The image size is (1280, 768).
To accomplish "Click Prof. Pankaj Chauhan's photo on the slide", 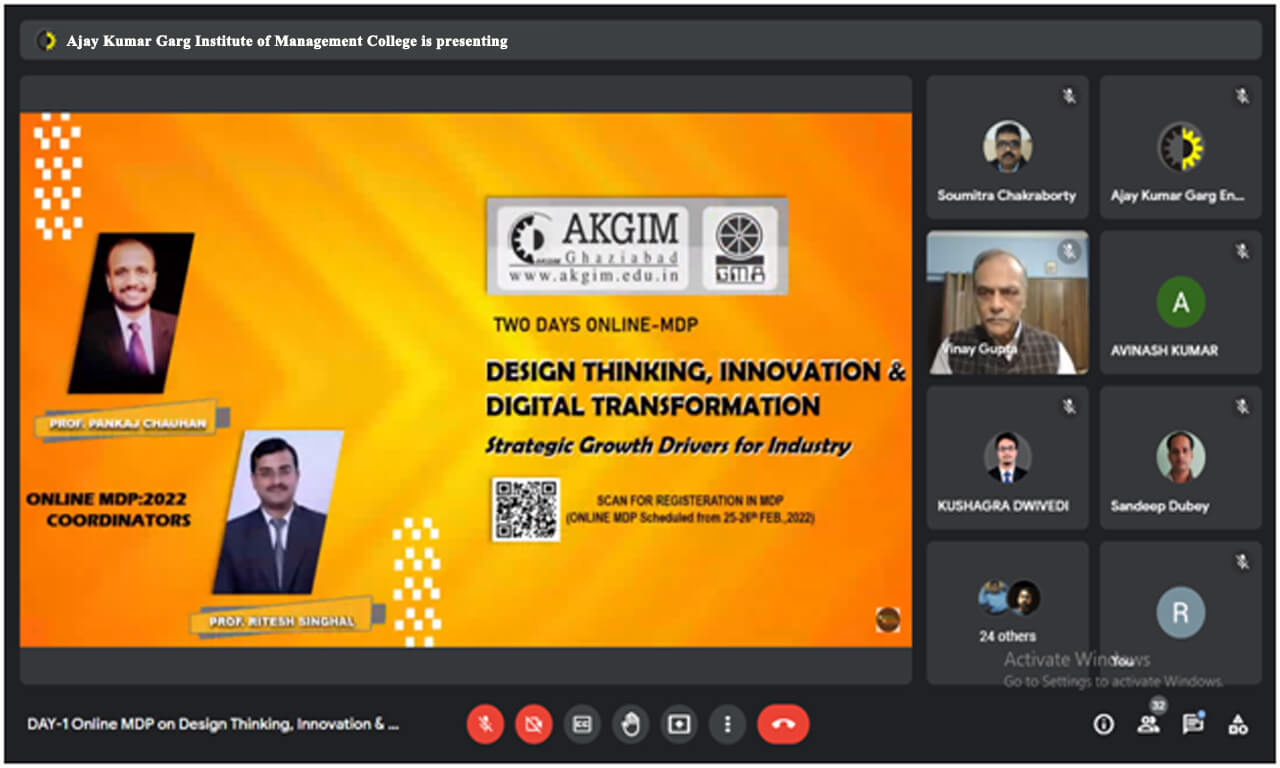I will (131, 313).
